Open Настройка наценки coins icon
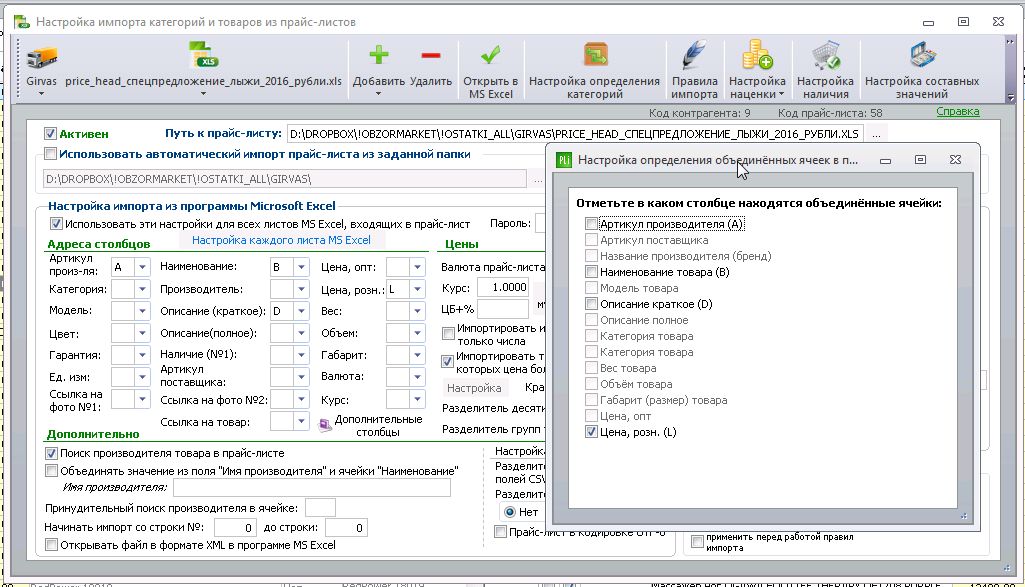The image size is (1025, 587). [757, 55]
